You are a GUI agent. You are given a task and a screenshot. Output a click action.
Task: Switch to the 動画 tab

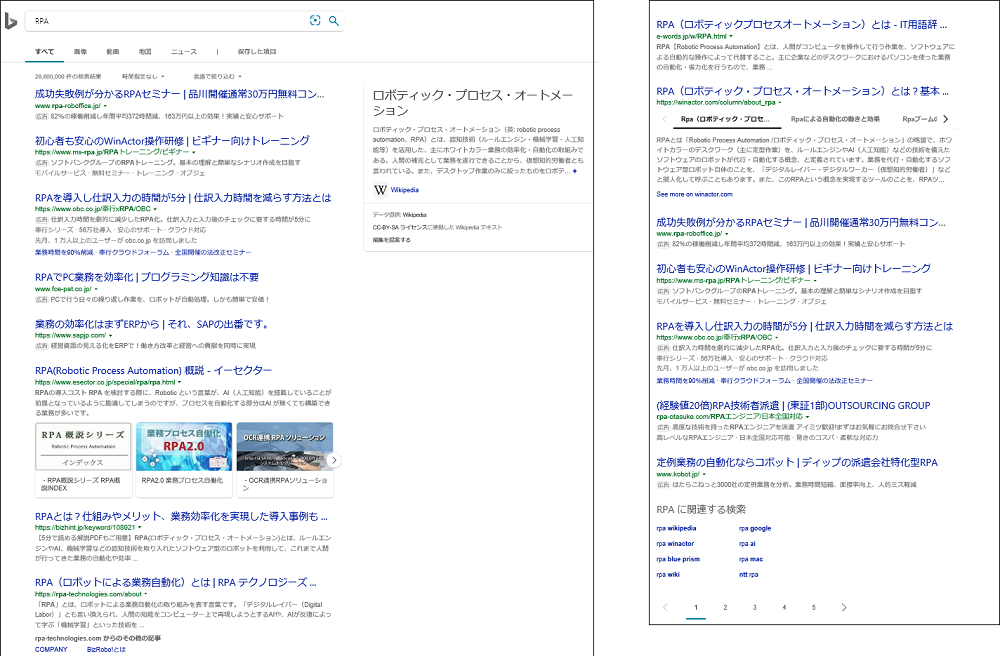tap(113, 52)
